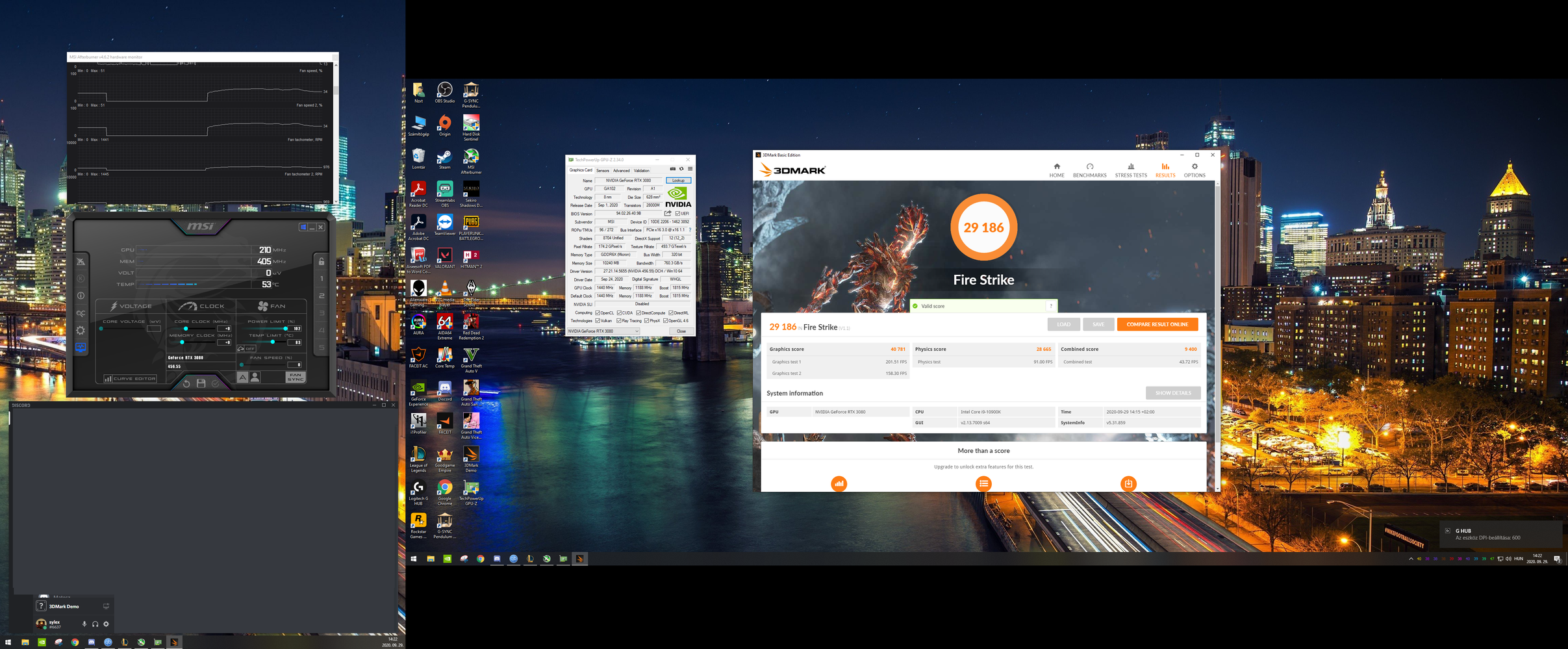Toggle Afterburner startup Windows icon
Viewport: 1568px width, 649px height.
tap(303, 227)
